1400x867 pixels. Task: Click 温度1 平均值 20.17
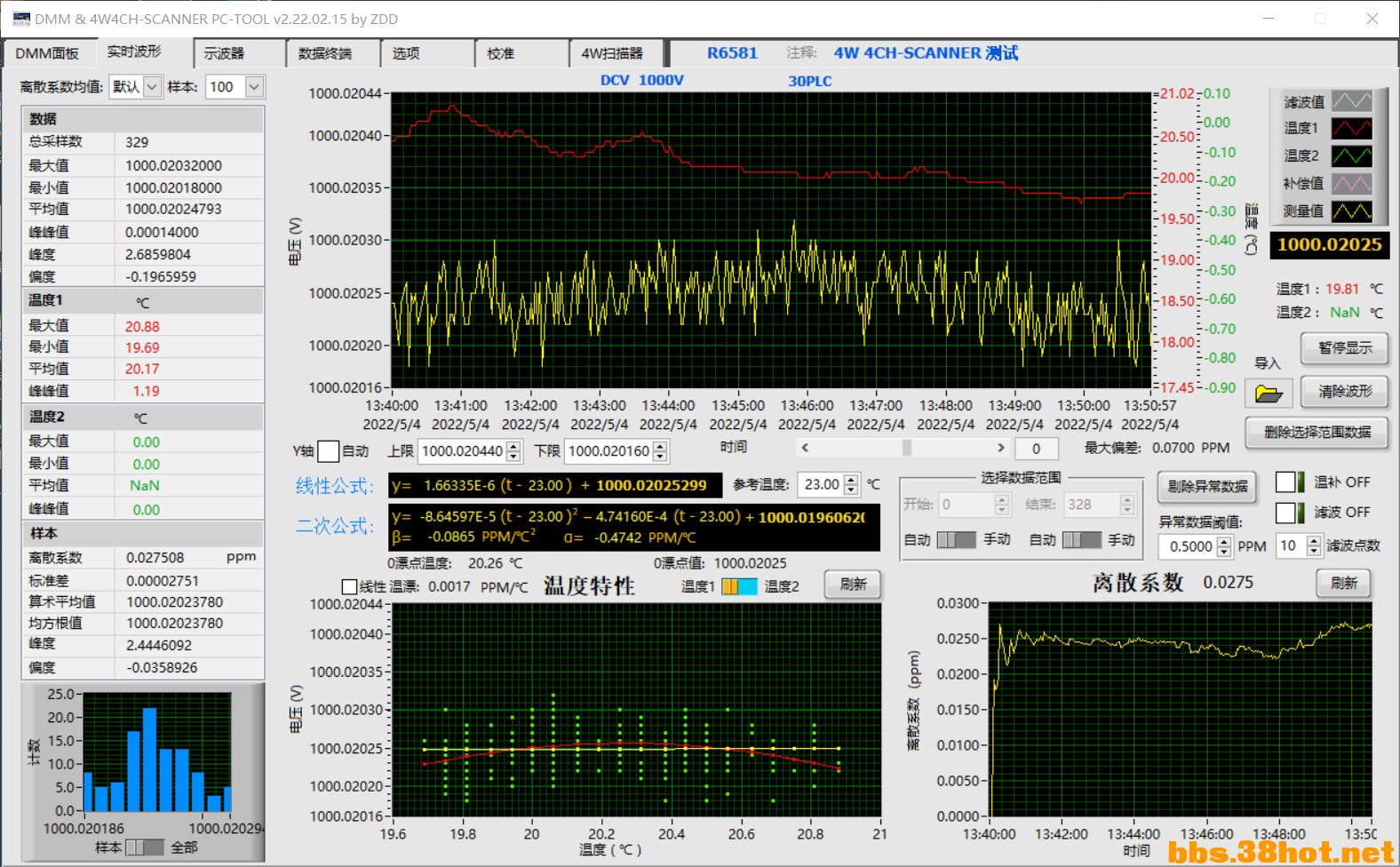[142, 369]
